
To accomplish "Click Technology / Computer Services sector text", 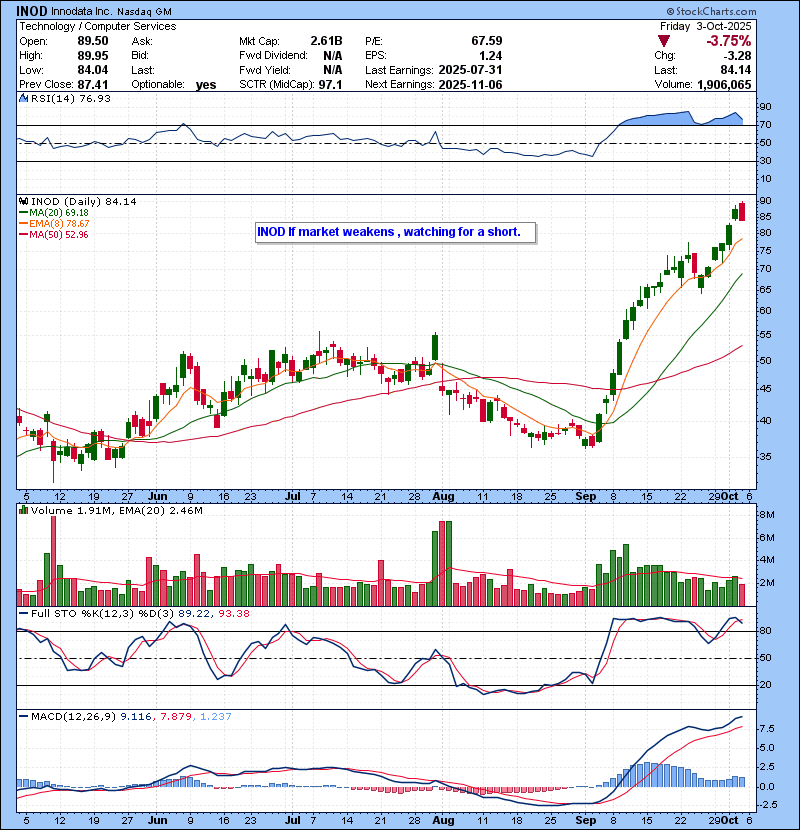I will coord(98,26).
